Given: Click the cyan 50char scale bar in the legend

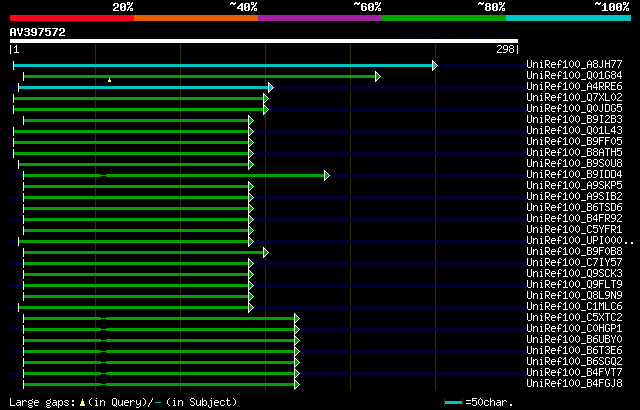Looking at the screenshot, I should click(453, 403).
